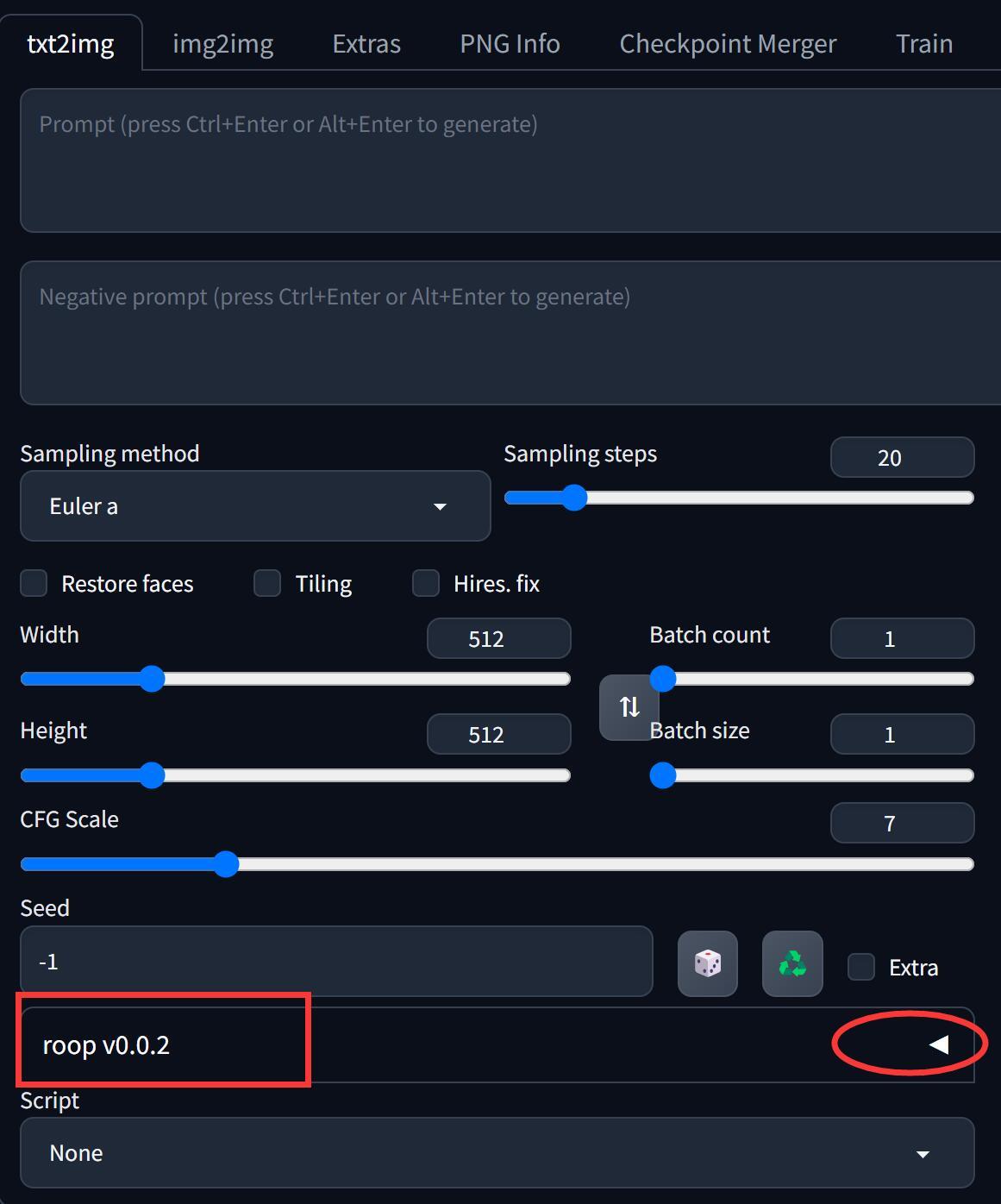Open the Extras tab

366,43
